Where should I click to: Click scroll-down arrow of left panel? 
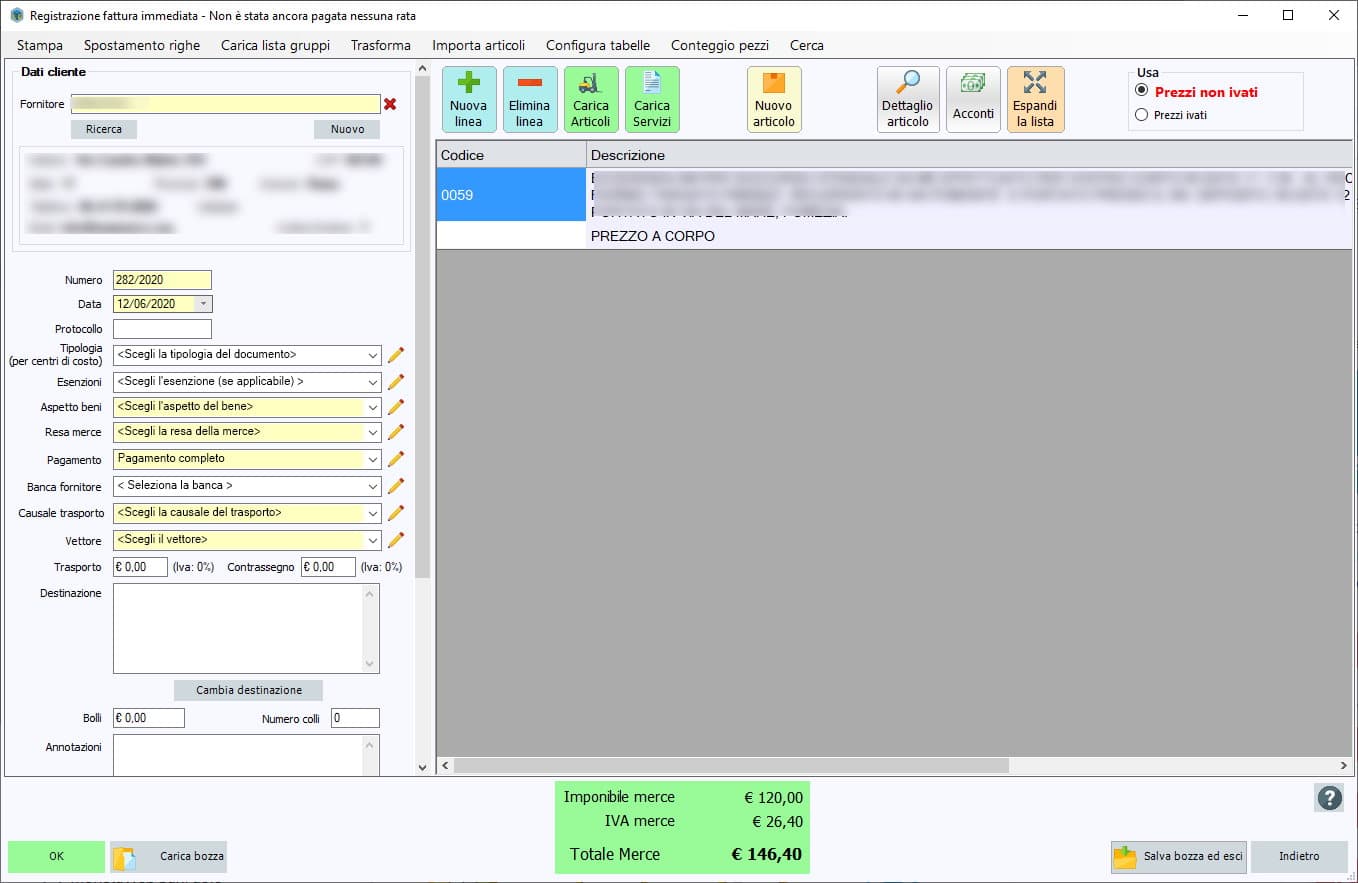pos(422,767)
